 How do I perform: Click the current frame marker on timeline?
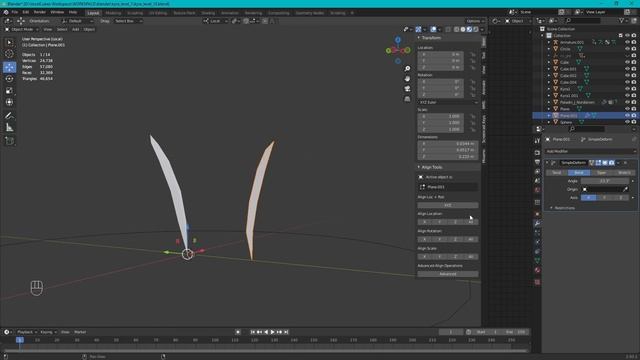coord(20,340)
